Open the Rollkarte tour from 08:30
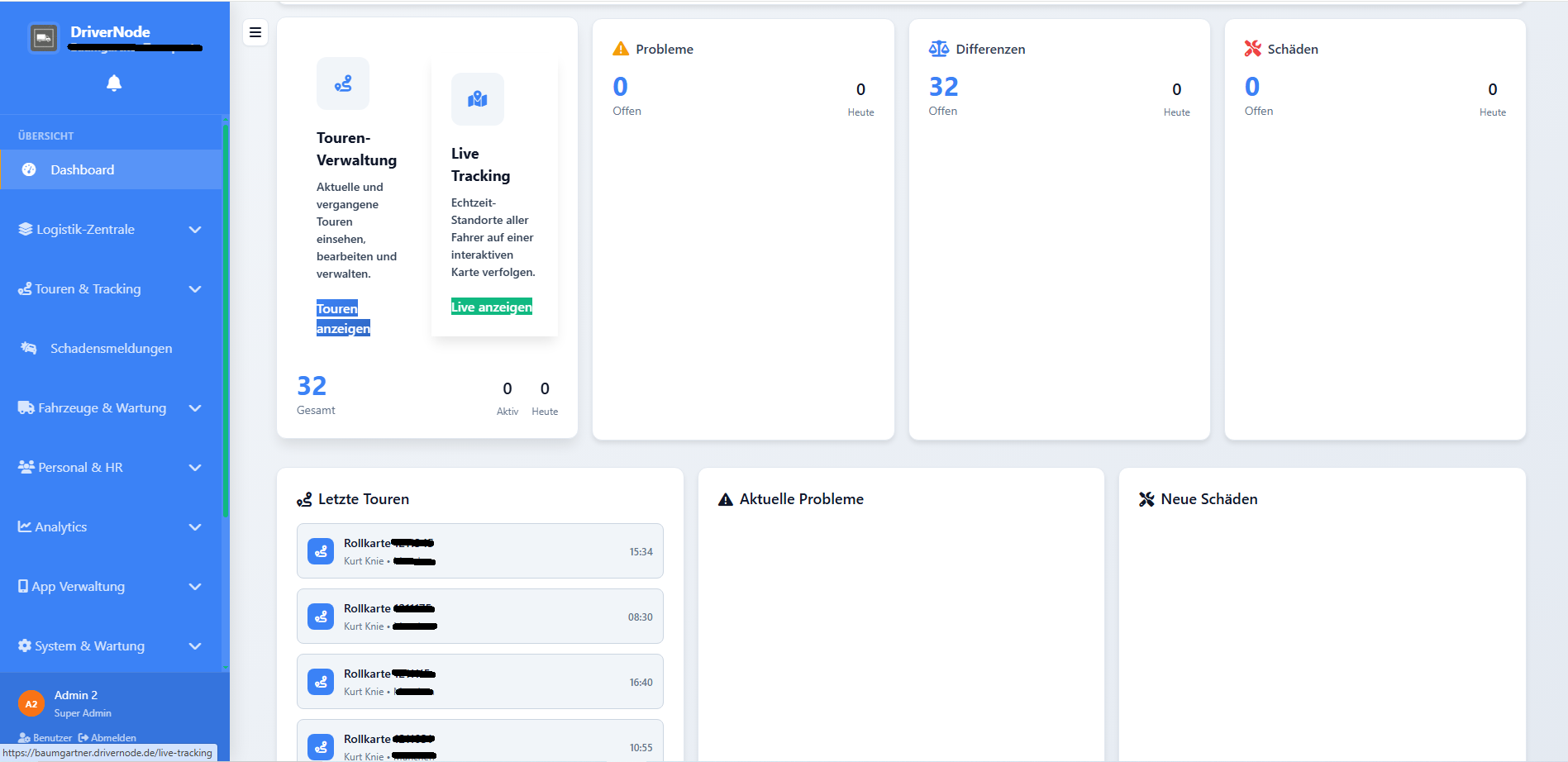Viewport: 1568px width, 762px height. coord(480,616)
